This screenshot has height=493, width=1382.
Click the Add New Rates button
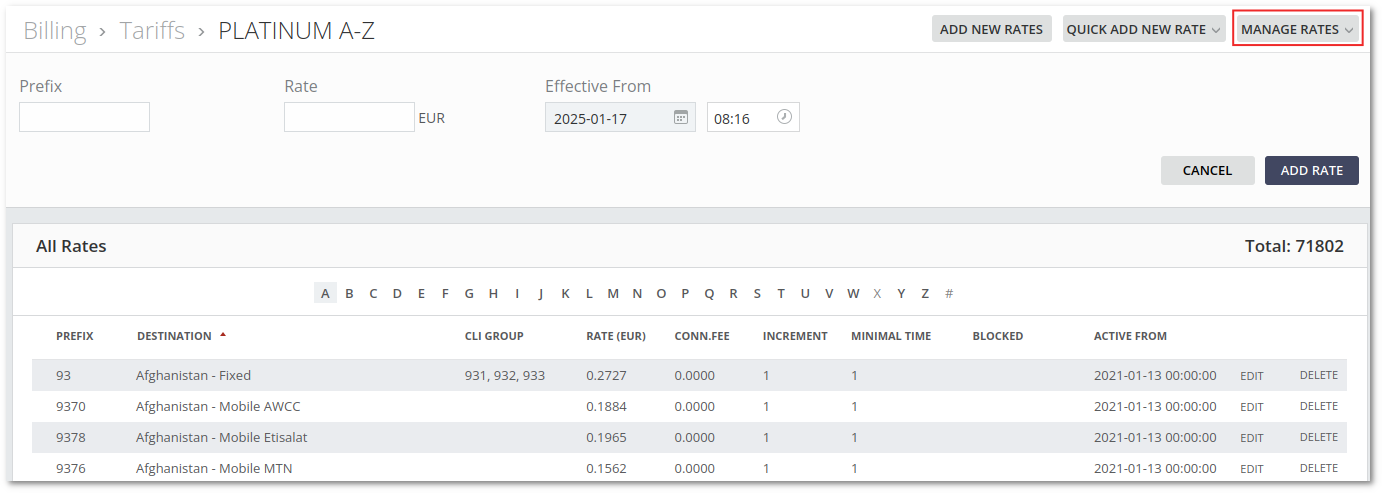pos(991,29)
